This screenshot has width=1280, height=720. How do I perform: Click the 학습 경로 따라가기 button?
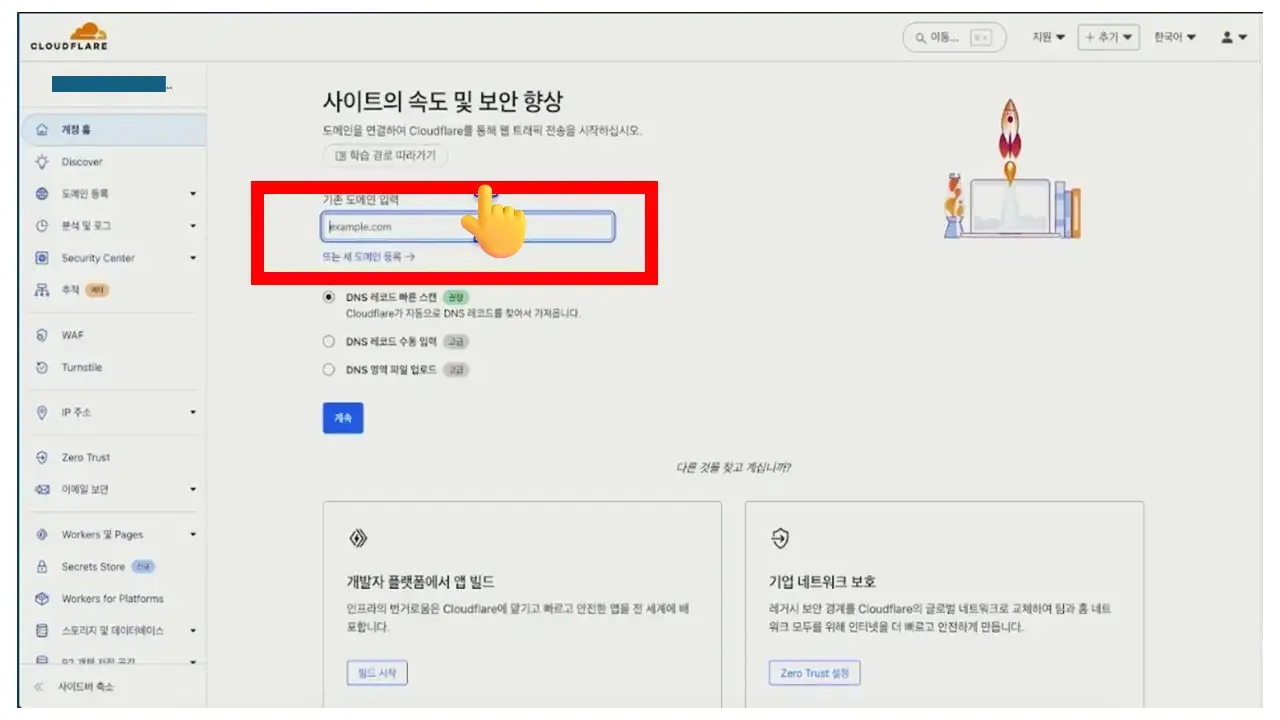pos(385,156)
